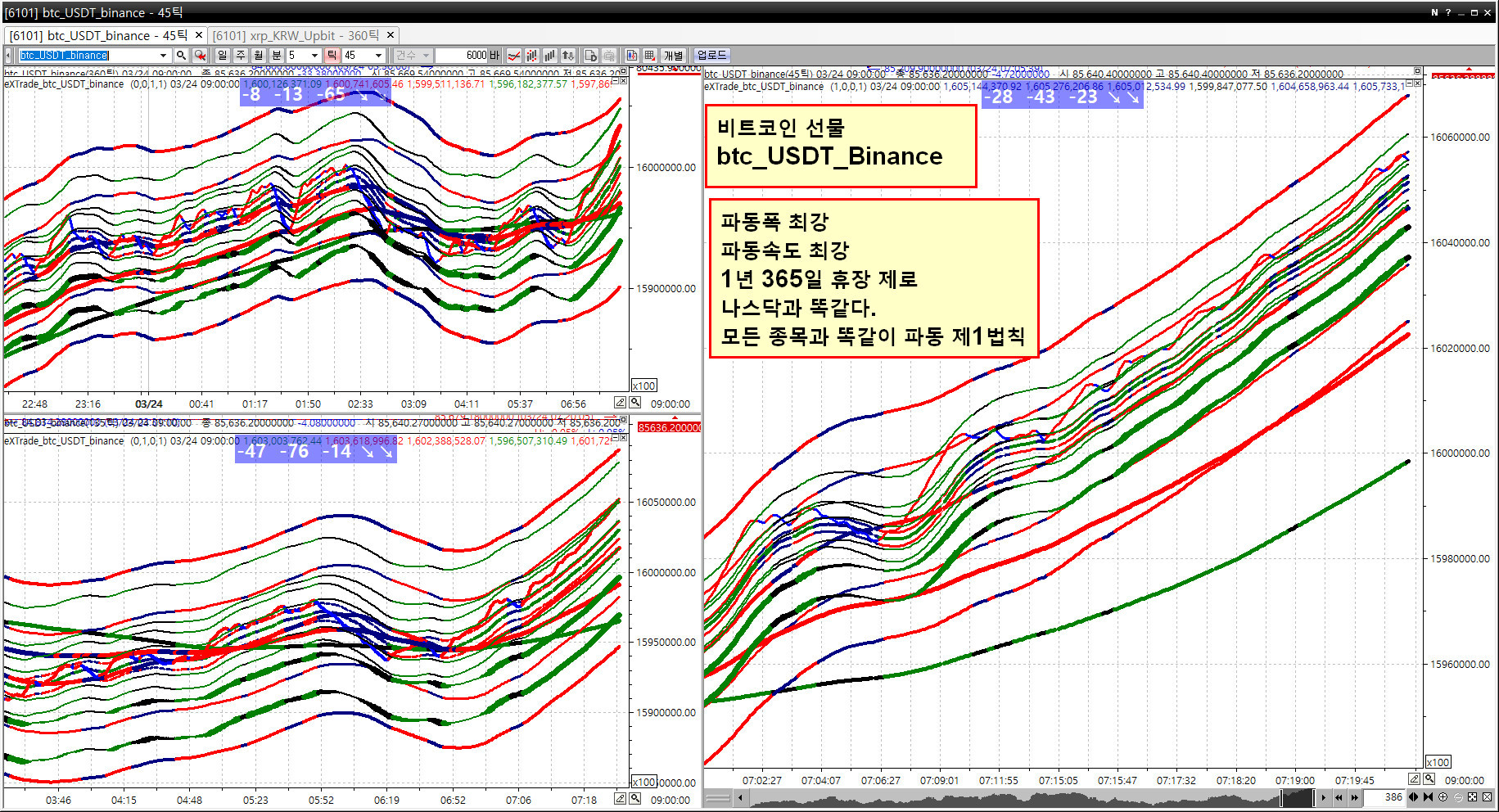
Task: Click the x100 scale box on bottom-left chart
Action: click(644, 782)
